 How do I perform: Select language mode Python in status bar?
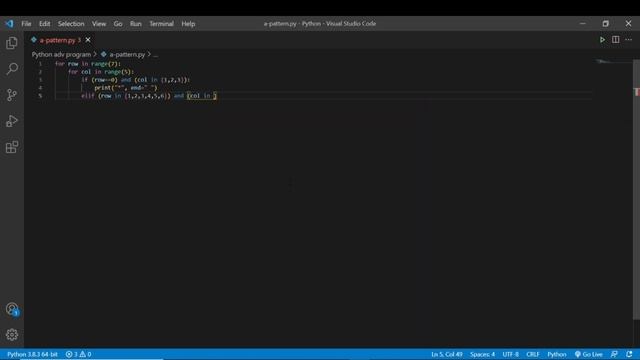coord(557,354)
